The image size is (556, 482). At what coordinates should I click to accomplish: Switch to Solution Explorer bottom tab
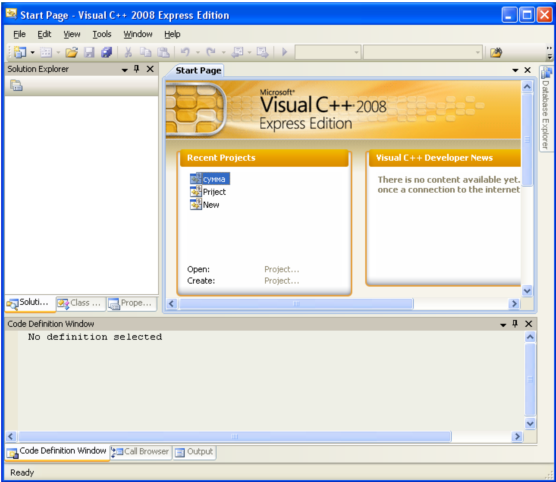pos(30,303)
